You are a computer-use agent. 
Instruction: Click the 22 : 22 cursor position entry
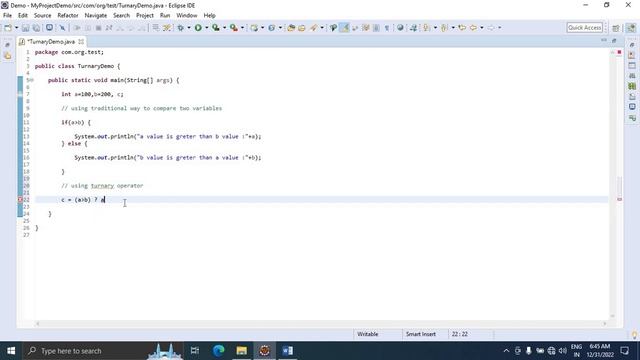pyautogui.click(x=460, y=334)
